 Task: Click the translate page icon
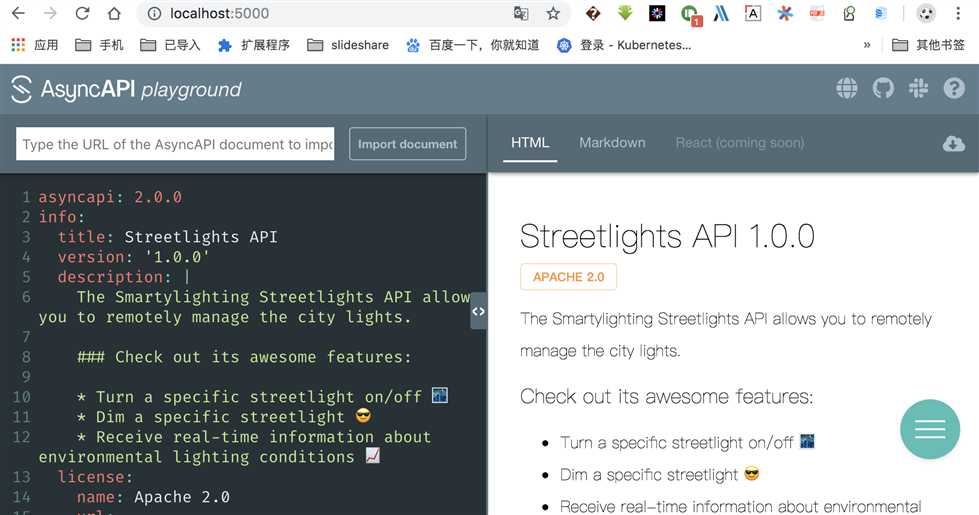click(x=521, y=13)
